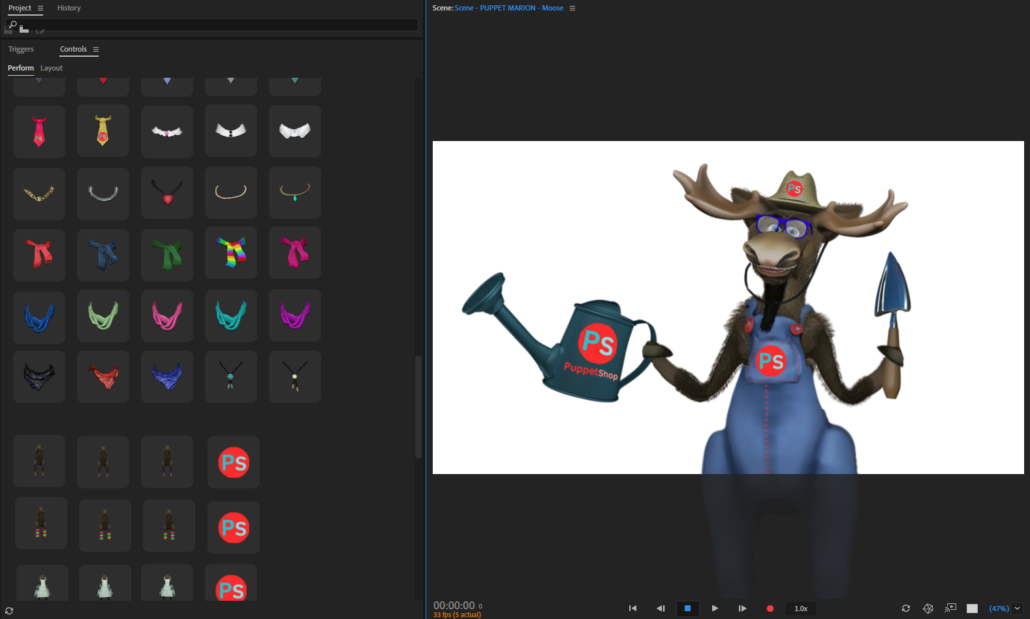Trigger the rainbow striped scarf

pyautogui.click(x=231, y=254)
